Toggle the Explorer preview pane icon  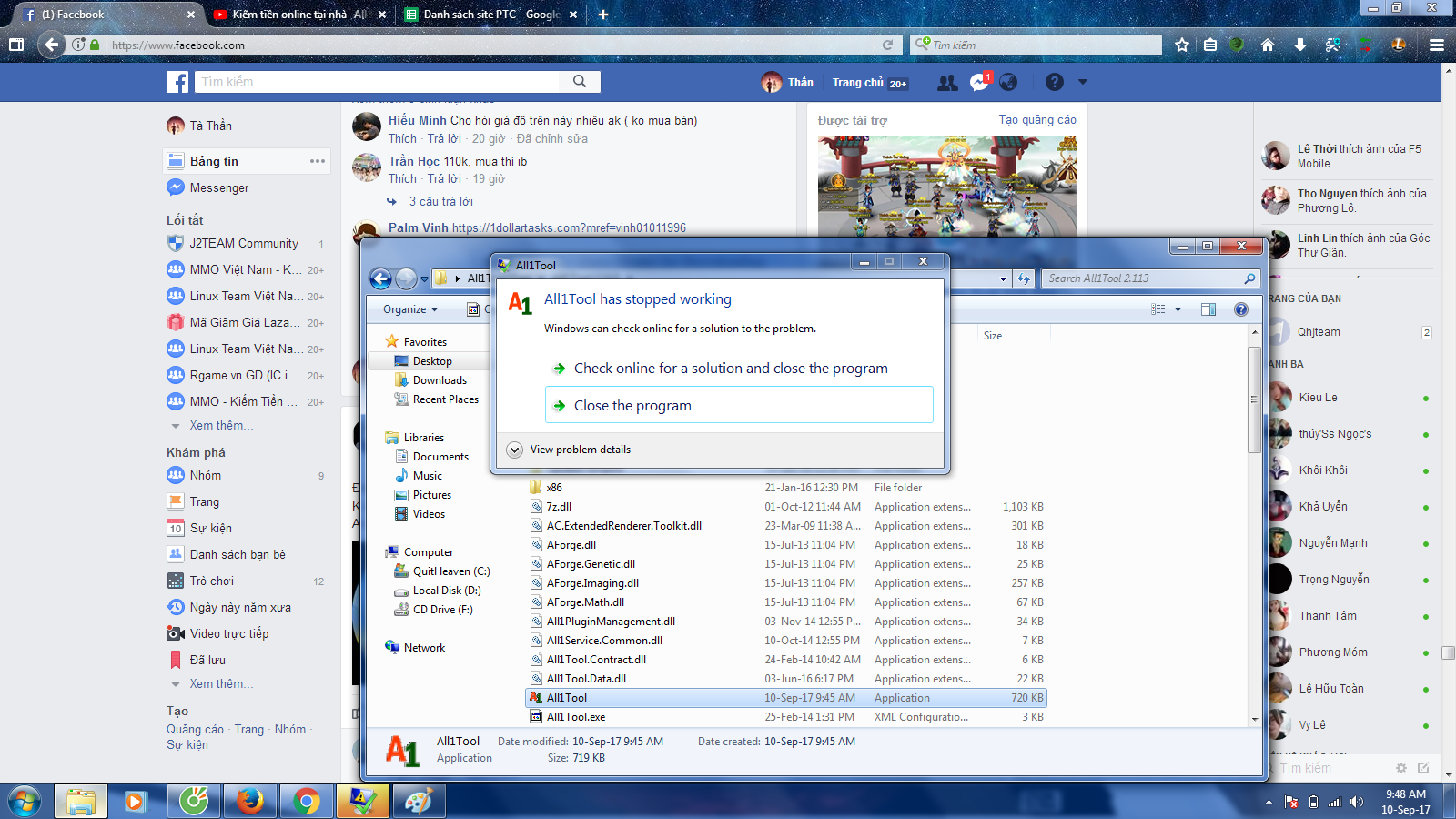[x=1208, y=309]
